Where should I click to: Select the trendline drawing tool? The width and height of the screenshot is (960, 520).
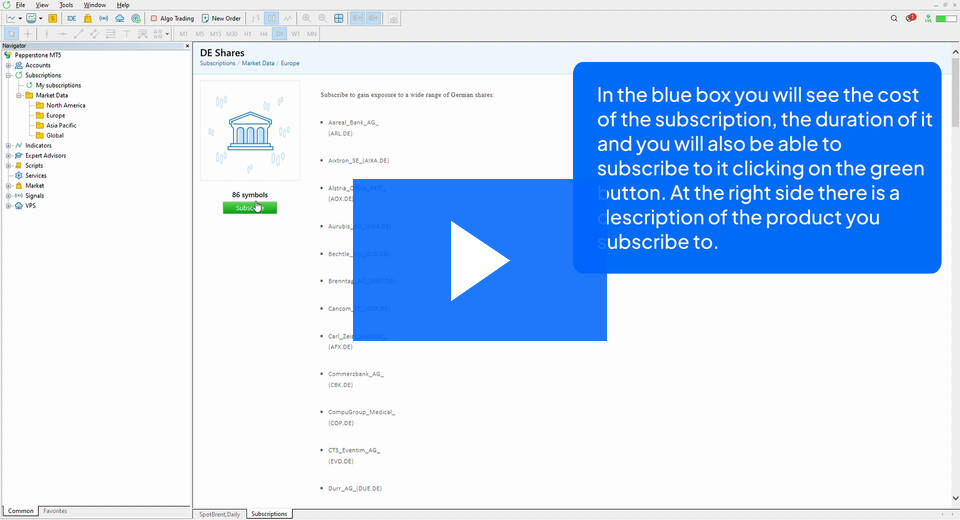78,34
